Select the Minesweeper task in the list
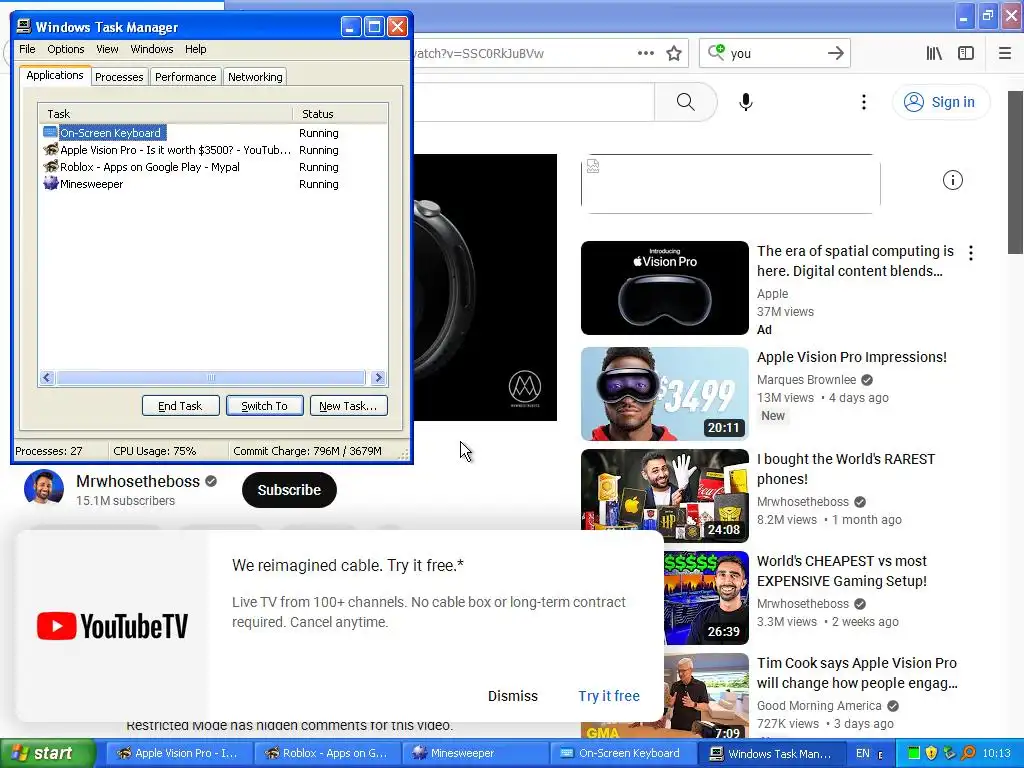1024x768 pixels. pos(213,184)
